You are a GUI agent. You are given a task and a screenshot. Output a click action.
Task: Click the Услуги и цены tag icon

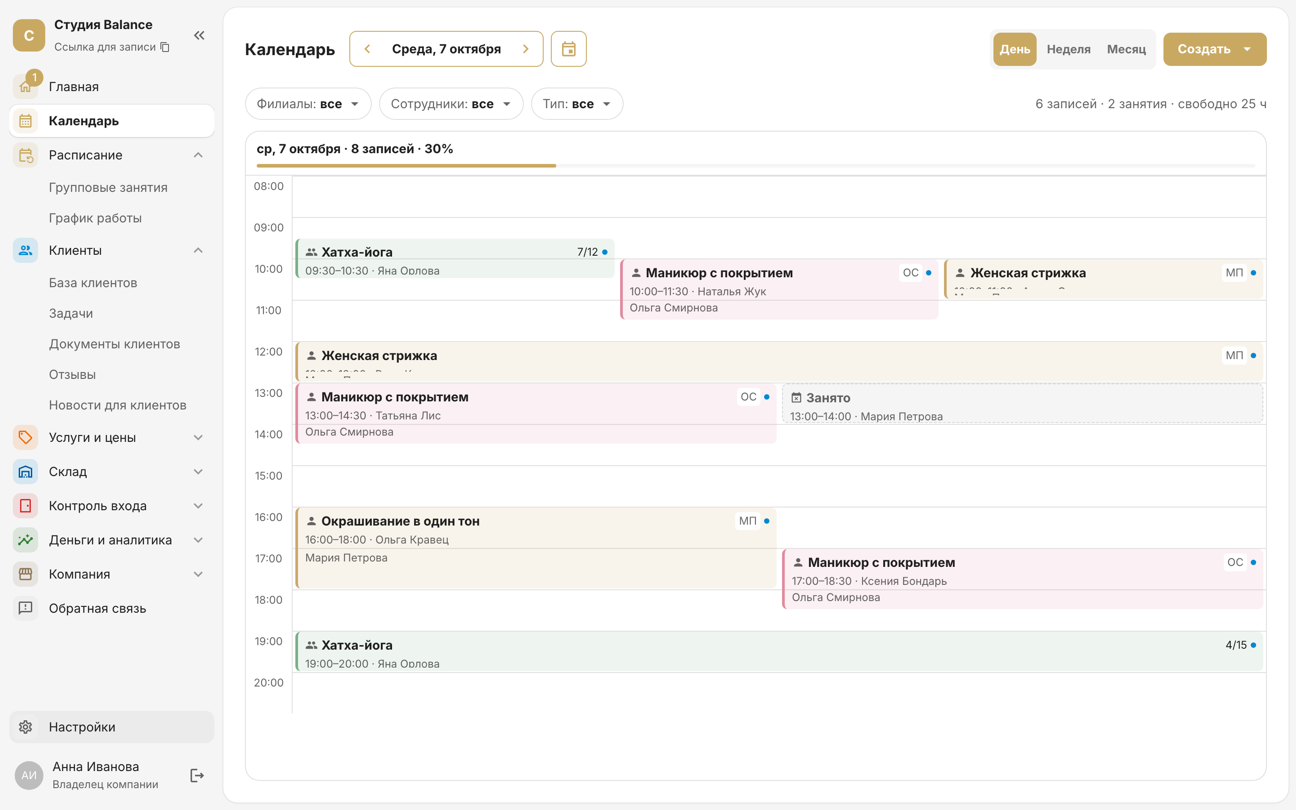(x=26, y=438)
